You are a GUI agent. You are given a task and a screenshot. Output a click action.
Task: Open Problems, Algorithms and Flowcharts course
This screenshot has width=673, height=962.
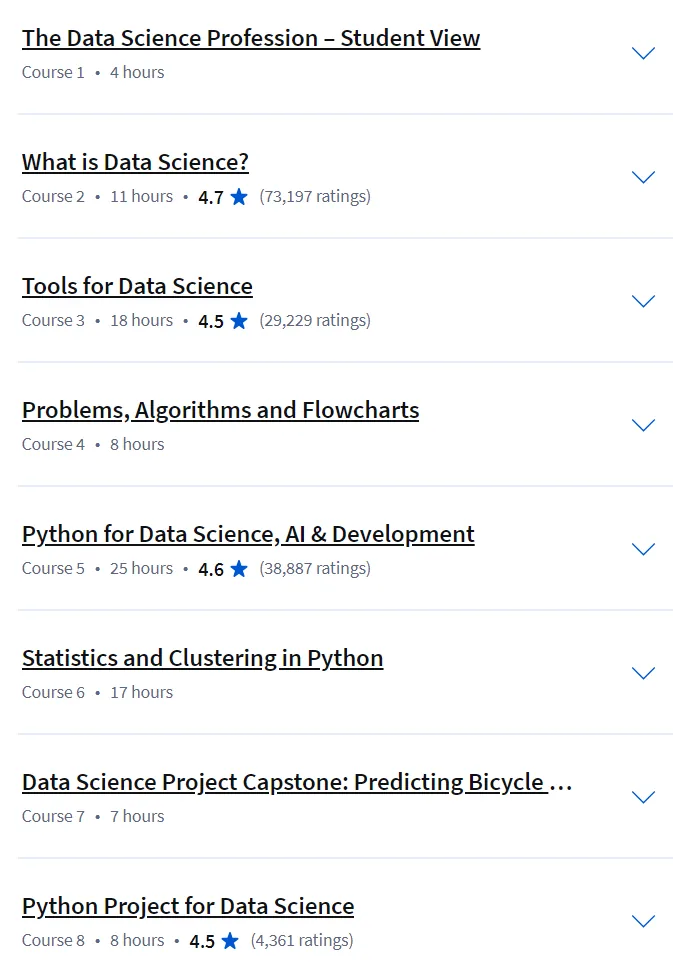[x=220, y=410]
